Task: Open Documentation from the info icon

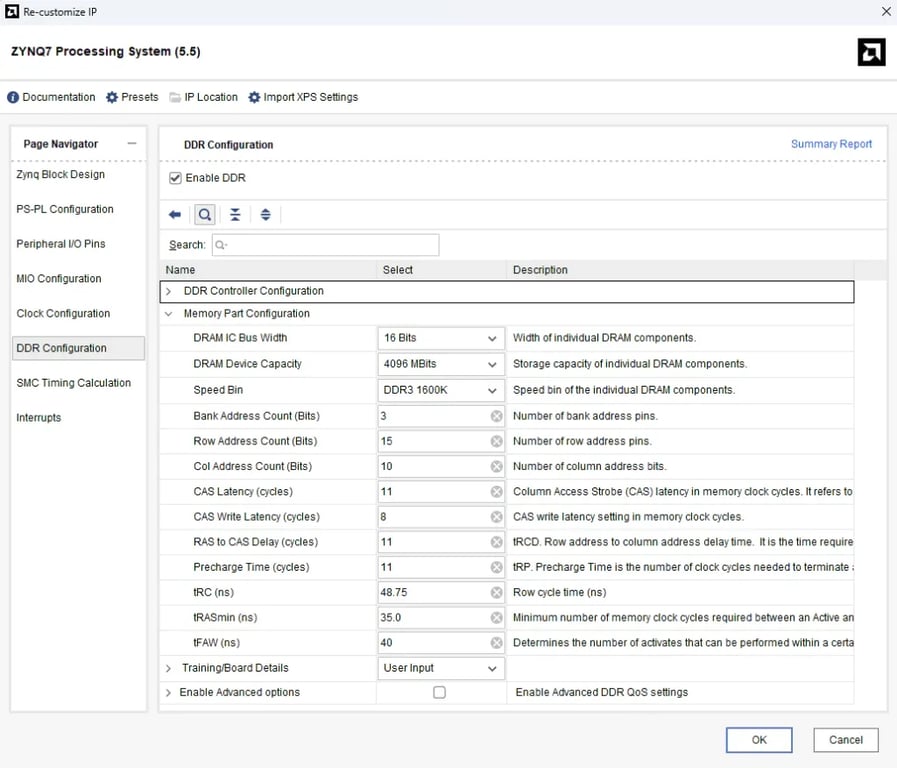Action: [x=14, y=97]
